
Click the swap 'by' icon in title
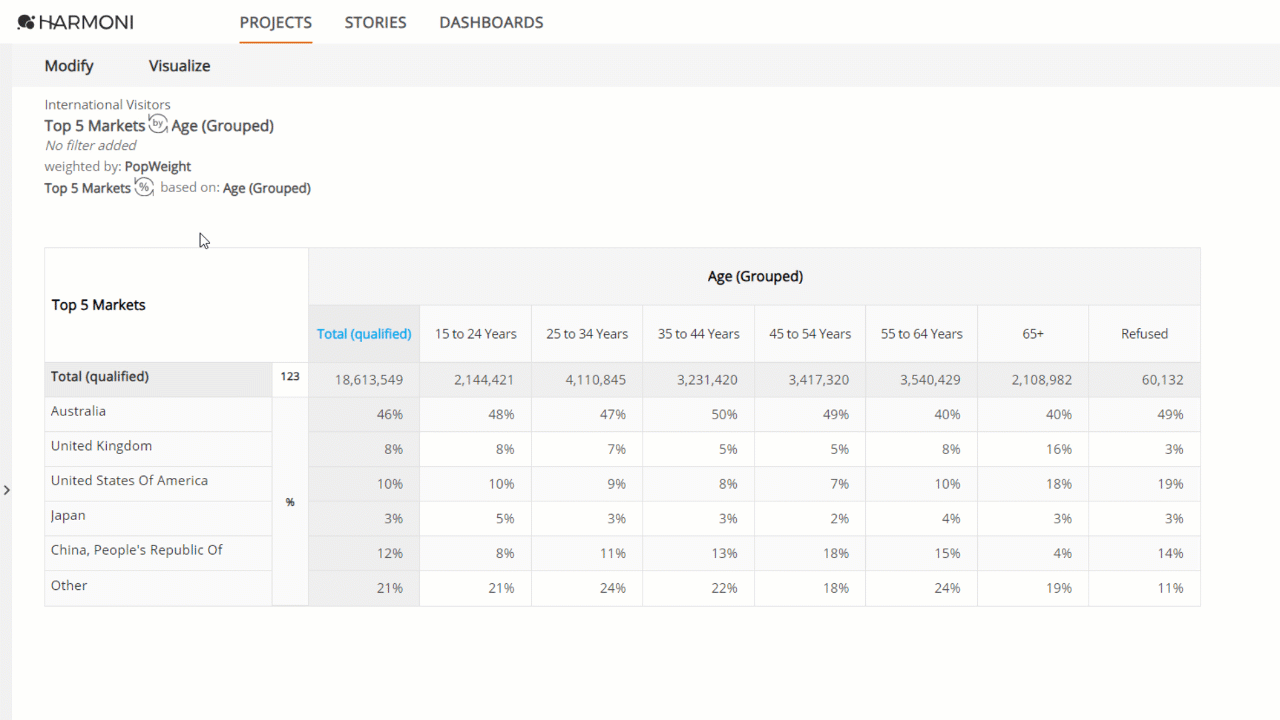(x=158, y=124)
